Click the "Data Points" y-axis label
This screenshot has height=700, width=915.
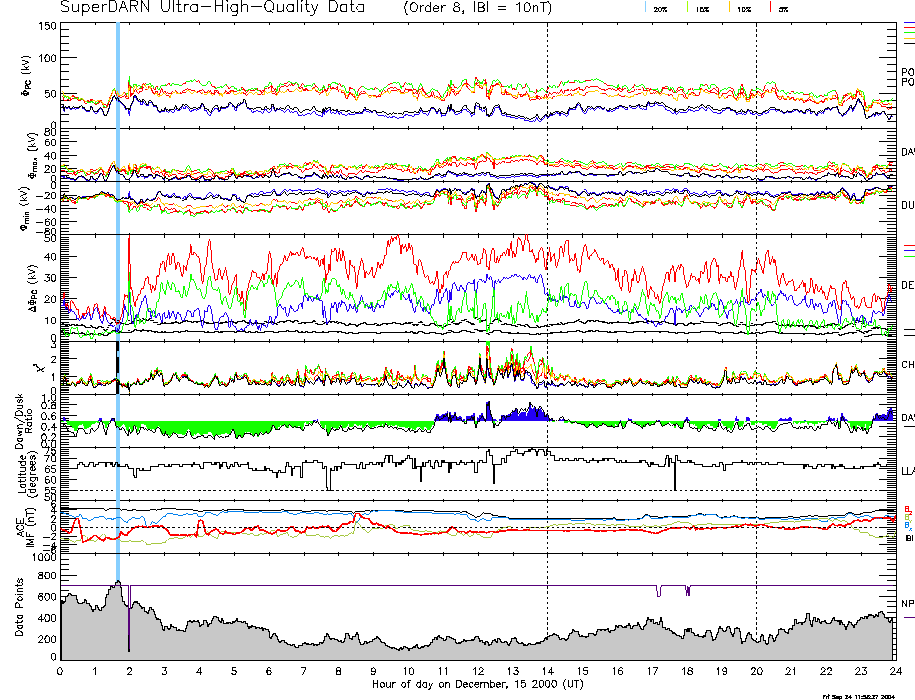(x=19, y=607)
